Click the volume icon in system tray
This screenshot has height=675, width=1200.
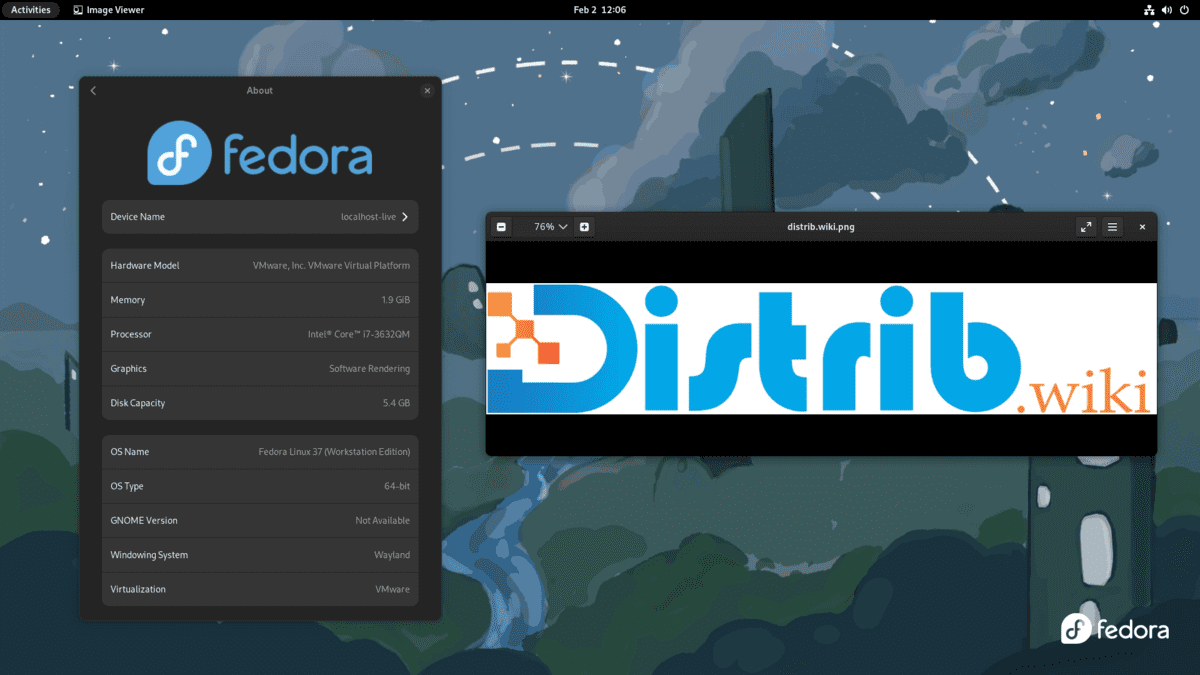(x=1167, y=10)
